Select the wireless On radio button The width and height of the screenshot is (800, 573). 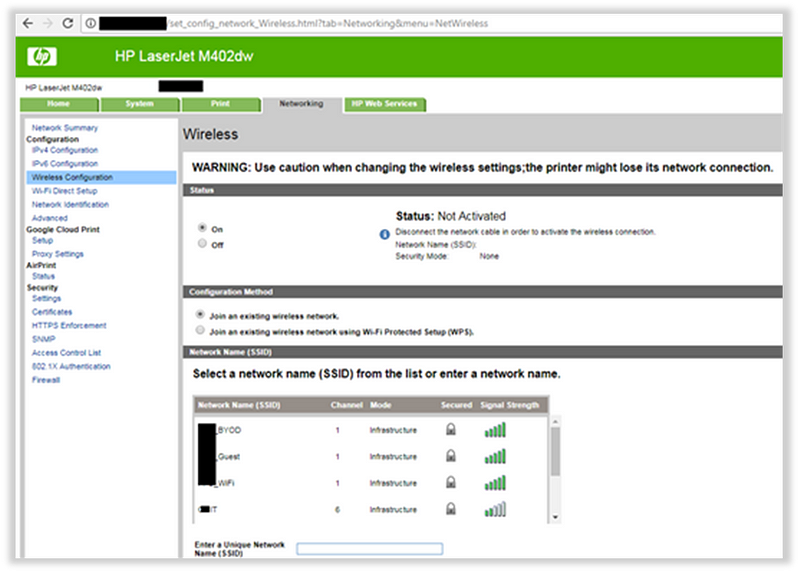[203, 228]
